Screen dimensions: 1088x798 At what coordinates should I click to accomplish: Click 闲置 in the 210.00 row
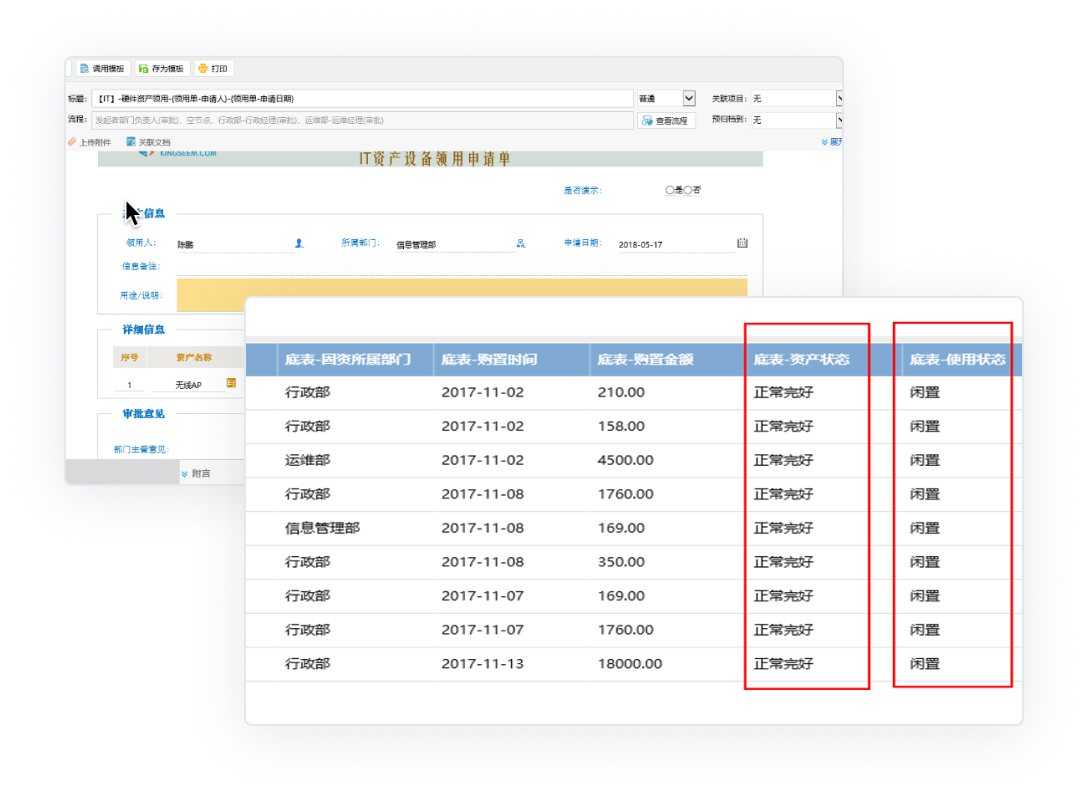(x=925, y=393)
